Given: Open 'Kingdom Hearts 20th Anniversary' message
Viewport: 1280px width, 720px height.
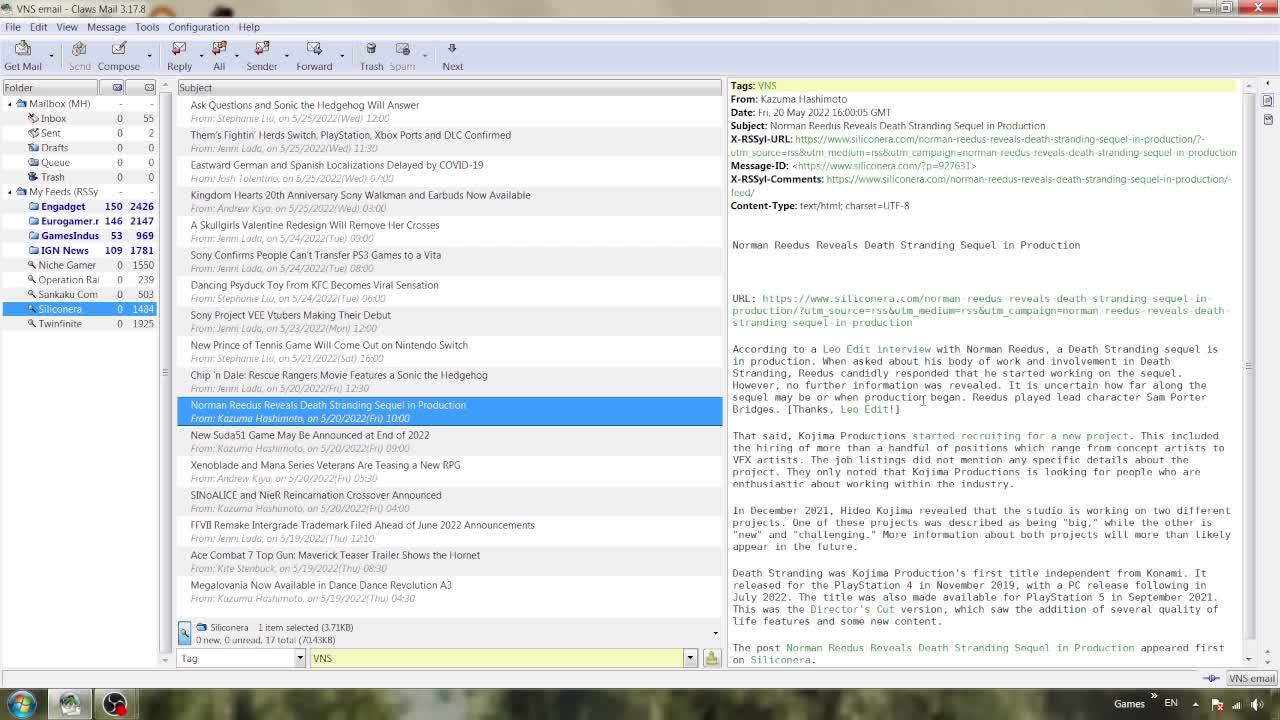Looking at the screenshot, I should (450, 202).
